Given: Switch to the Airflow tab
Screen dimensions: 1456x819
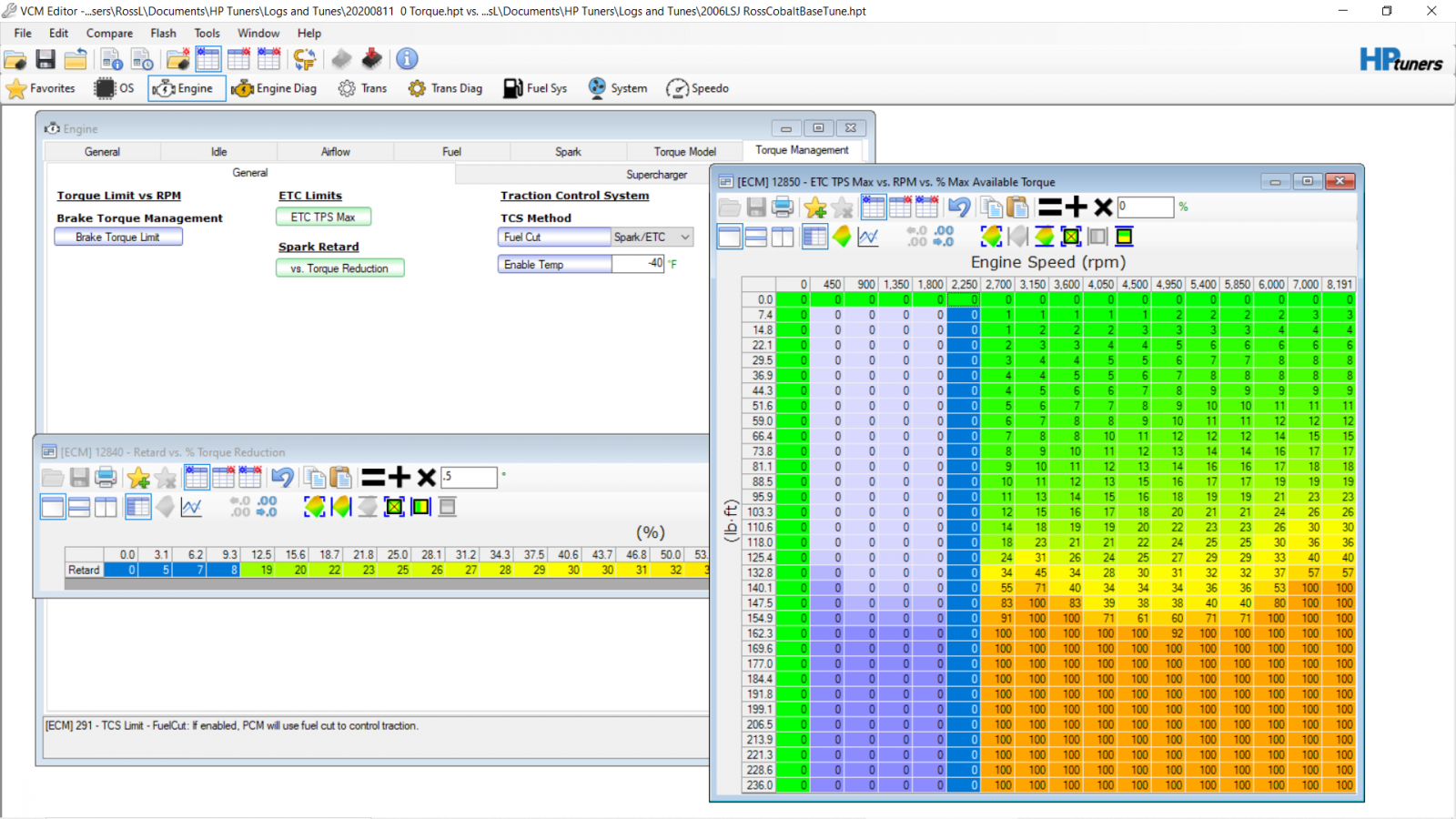Looking at the screenshot, I should coord(336,152).
